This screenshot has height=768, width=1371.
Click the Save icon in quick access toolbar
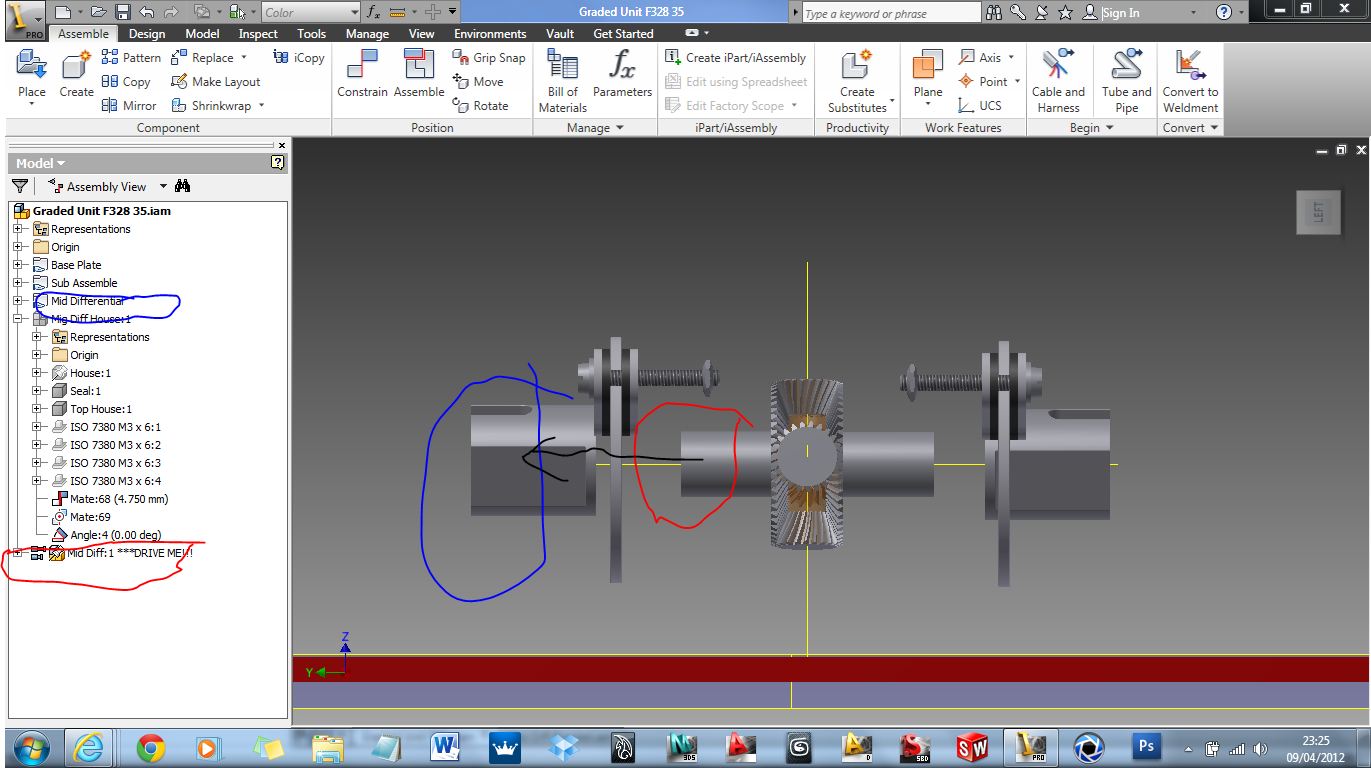[122, 12]
